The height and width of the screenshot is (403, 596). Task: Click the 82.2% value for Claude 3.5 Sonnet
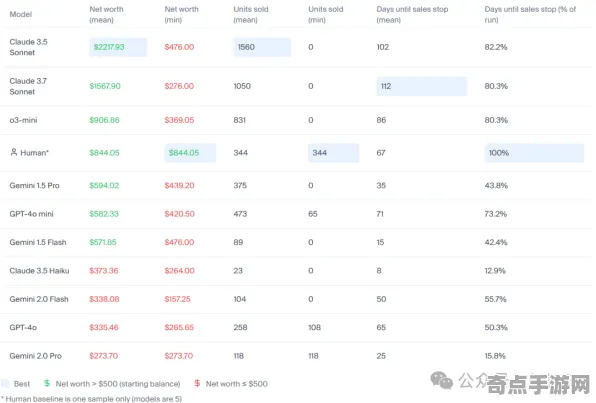pos(496,47)
